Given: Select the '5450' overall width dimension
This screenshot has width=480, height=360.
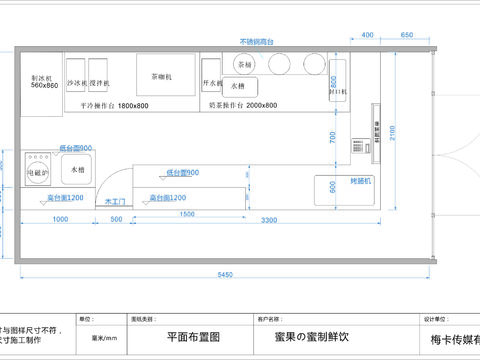Looking at the screenshot, I should pyautogui.click(x=225, y=275).
